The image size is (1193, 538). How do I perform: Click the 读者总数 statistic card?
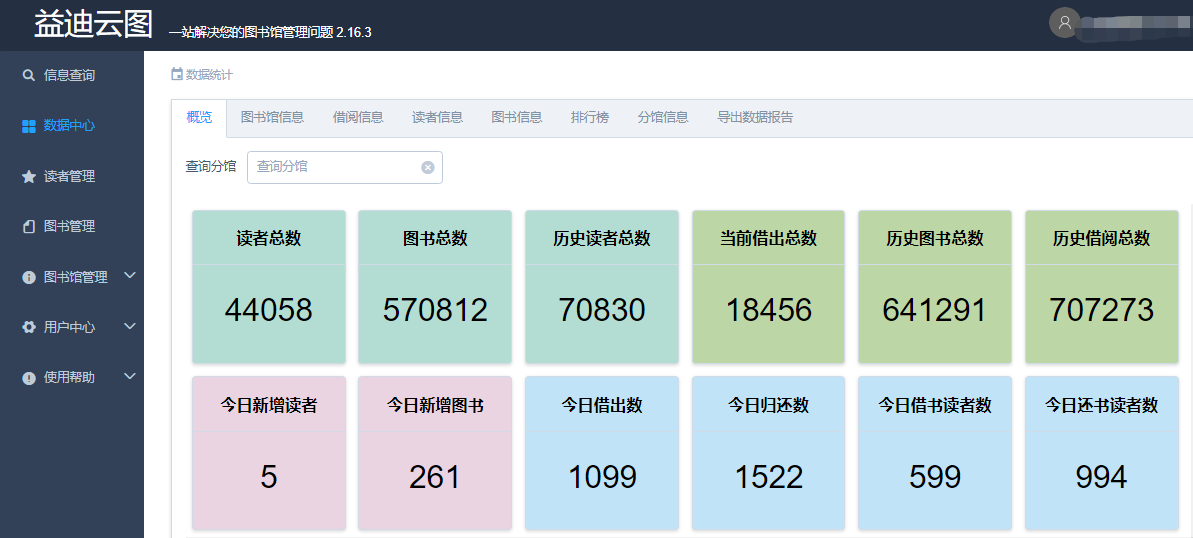pos(269,286)
